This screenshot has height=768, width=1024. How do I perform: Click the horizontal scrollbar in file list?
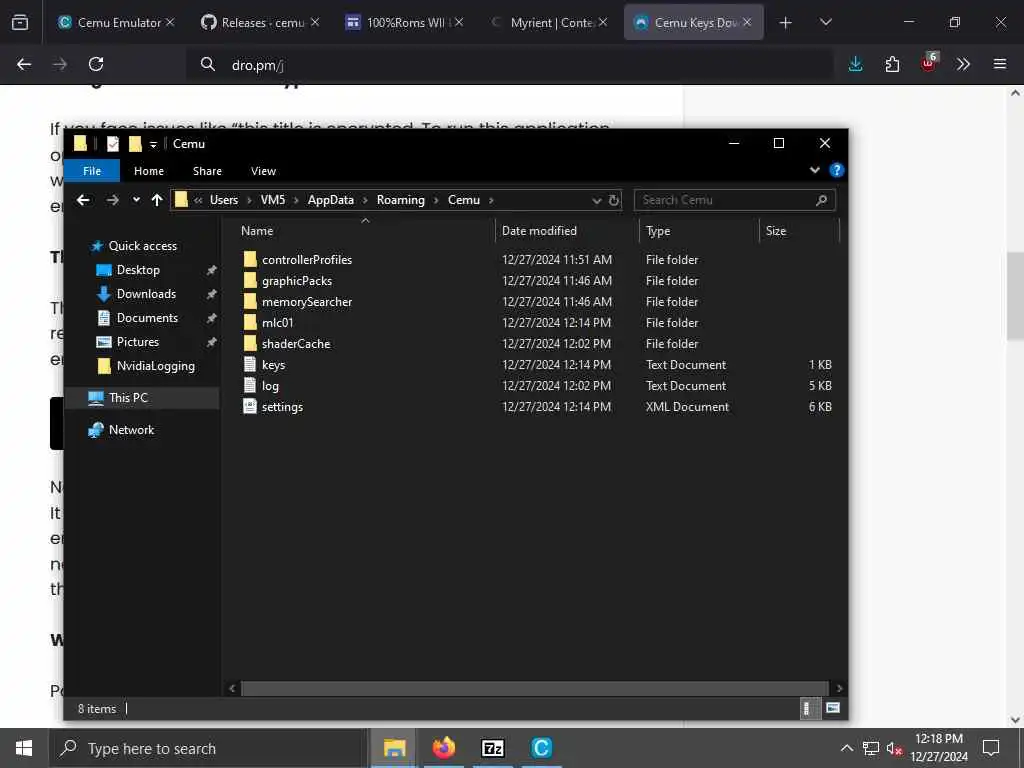534,689
